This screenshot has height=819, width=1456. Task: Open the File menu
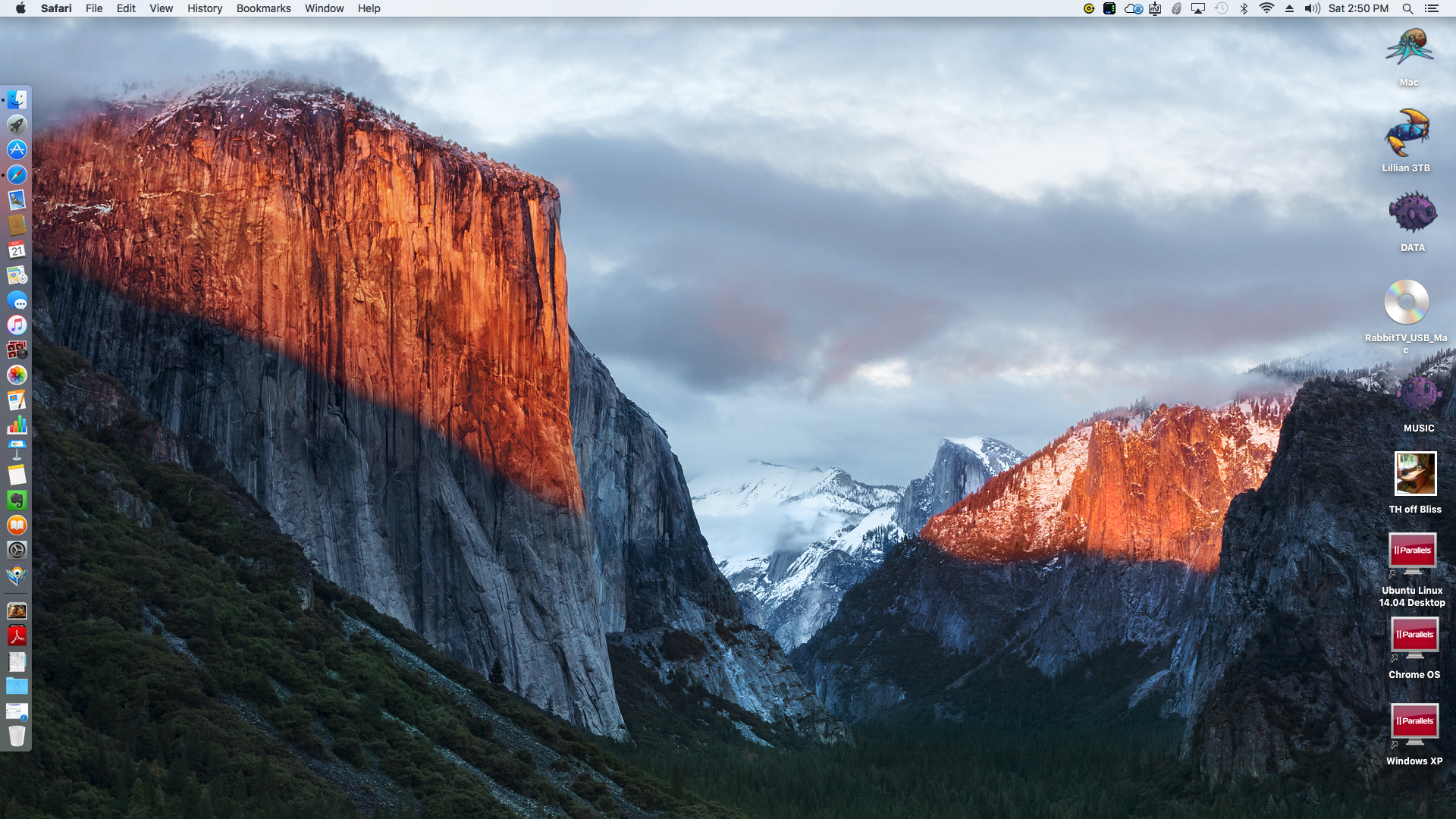tap(94, 8)
